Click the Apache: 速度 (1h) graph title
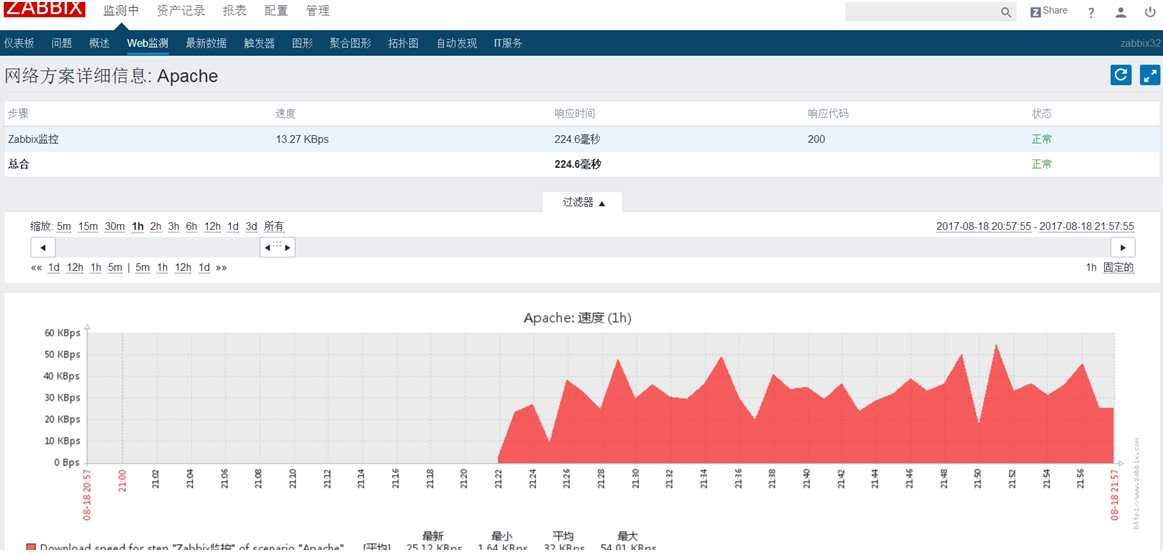The image size is (1163, 556). pyautogui.click(x=577, y=318)
